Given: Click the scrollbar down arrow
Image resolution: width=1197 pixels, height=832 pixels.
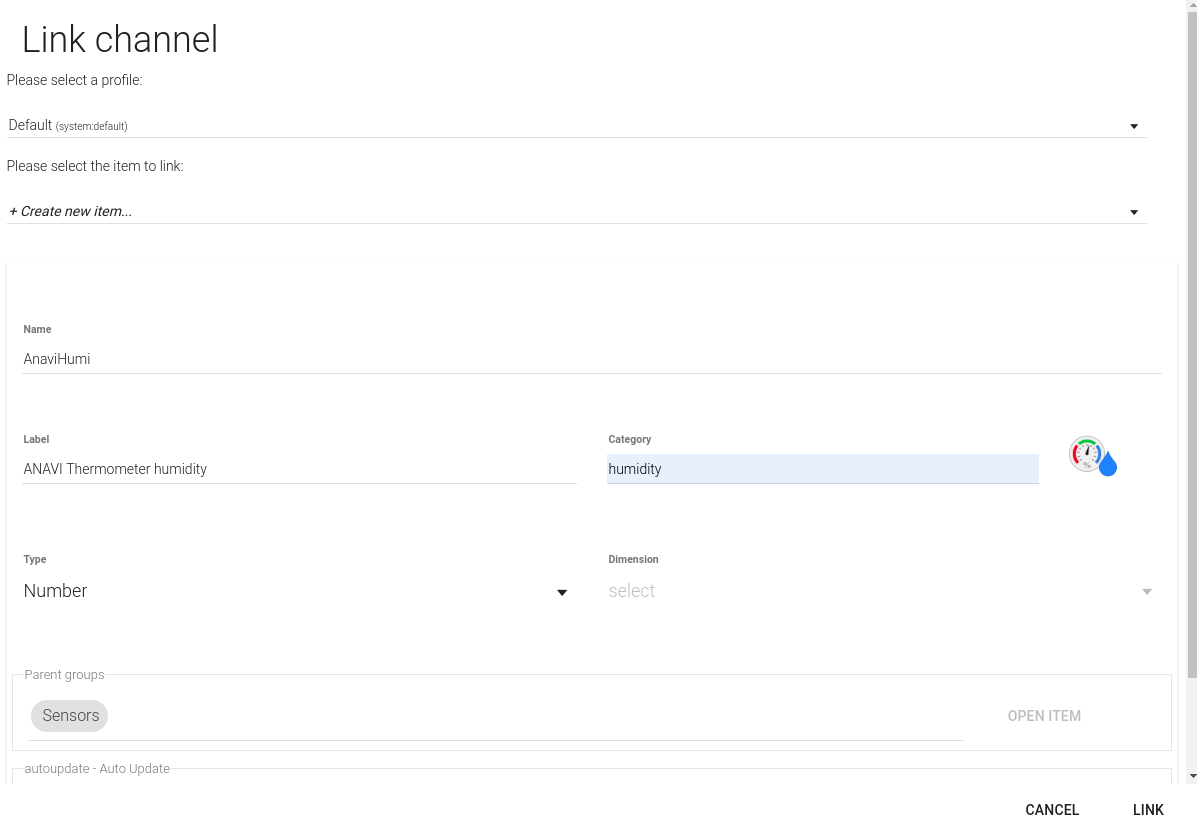Looking at the screenshot, I should click(1192, 776).
